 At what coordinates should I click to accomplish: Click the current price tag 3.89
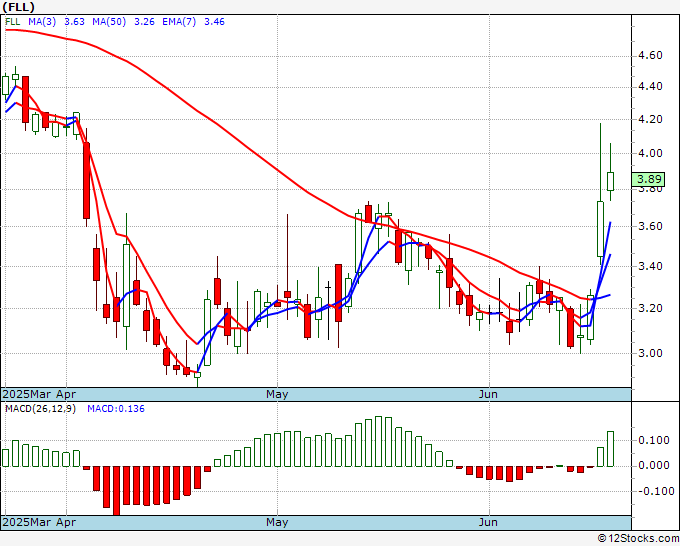(x=648, y=179)
